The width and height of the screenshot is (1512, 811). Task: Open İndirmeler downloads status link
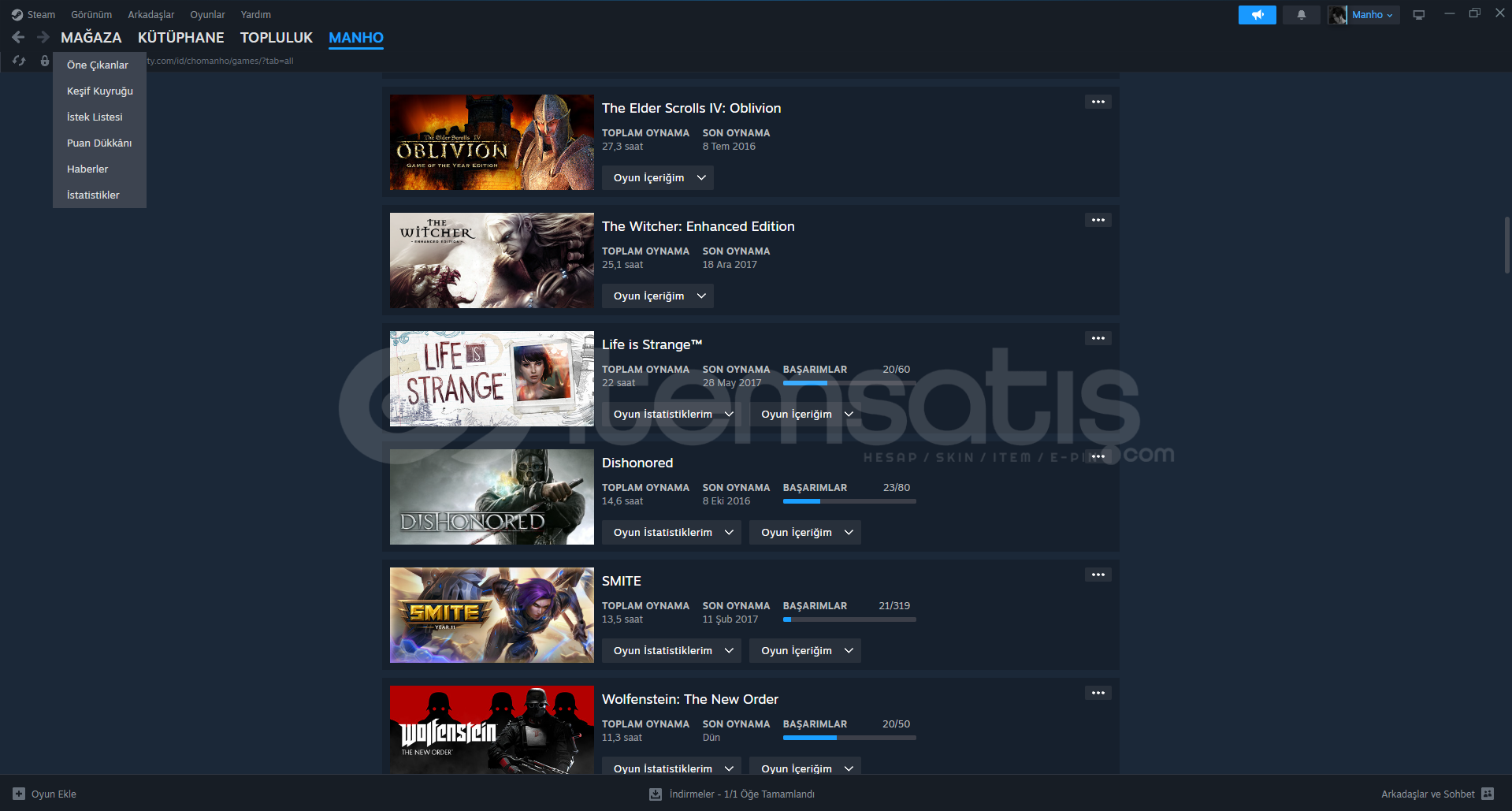pyautogui.click(x=732, y=794)
